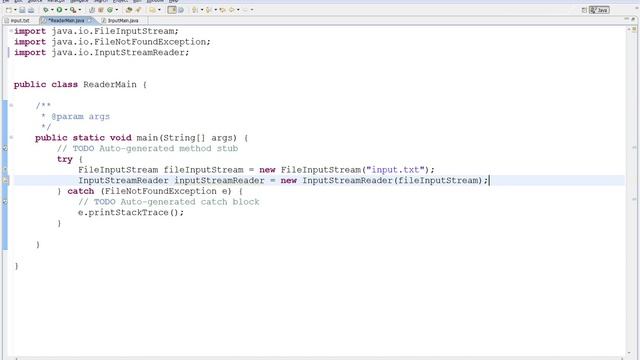Select the Java perspective button
The width and height of the screenshot is (640, 360).
click(x=599, y=10)
